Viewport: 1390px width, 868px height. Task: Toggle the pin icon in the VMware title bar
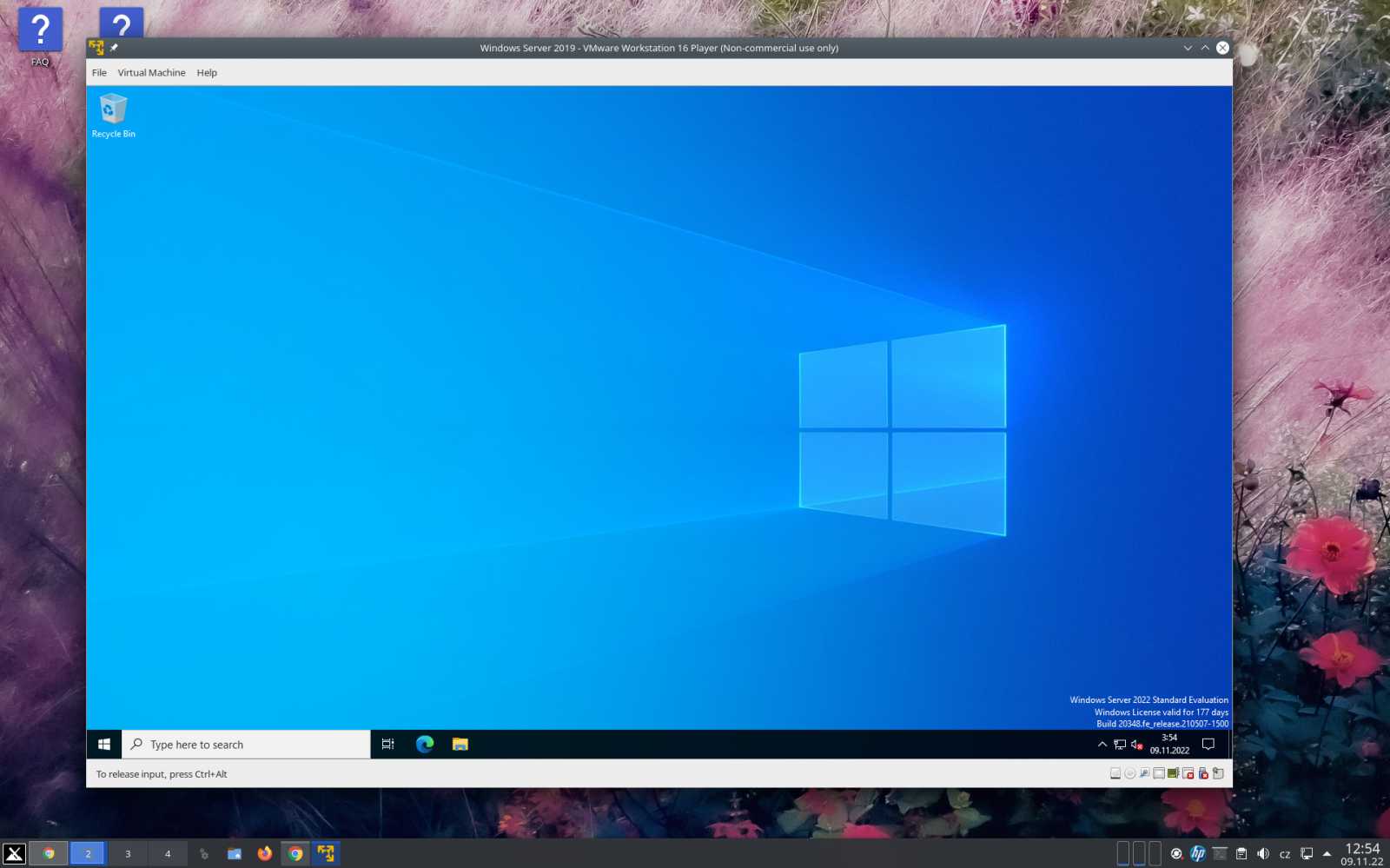tap(114, 48)
